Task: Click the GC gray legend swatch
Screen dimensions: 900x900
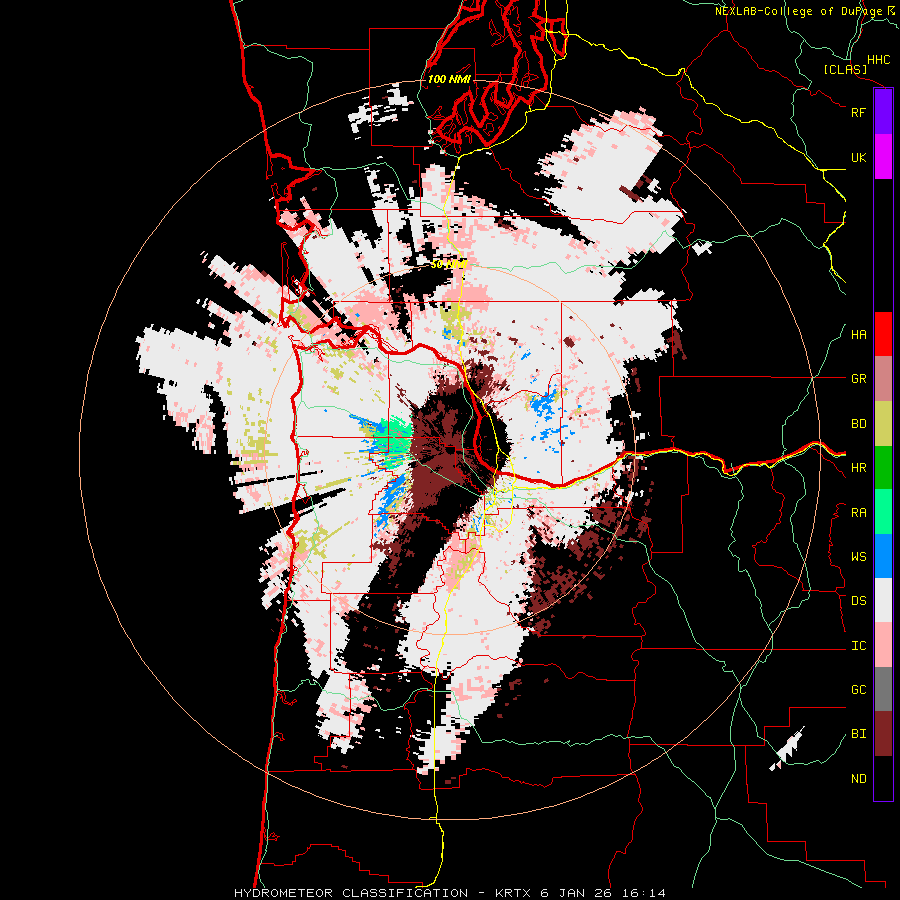Action: (883, 689)
